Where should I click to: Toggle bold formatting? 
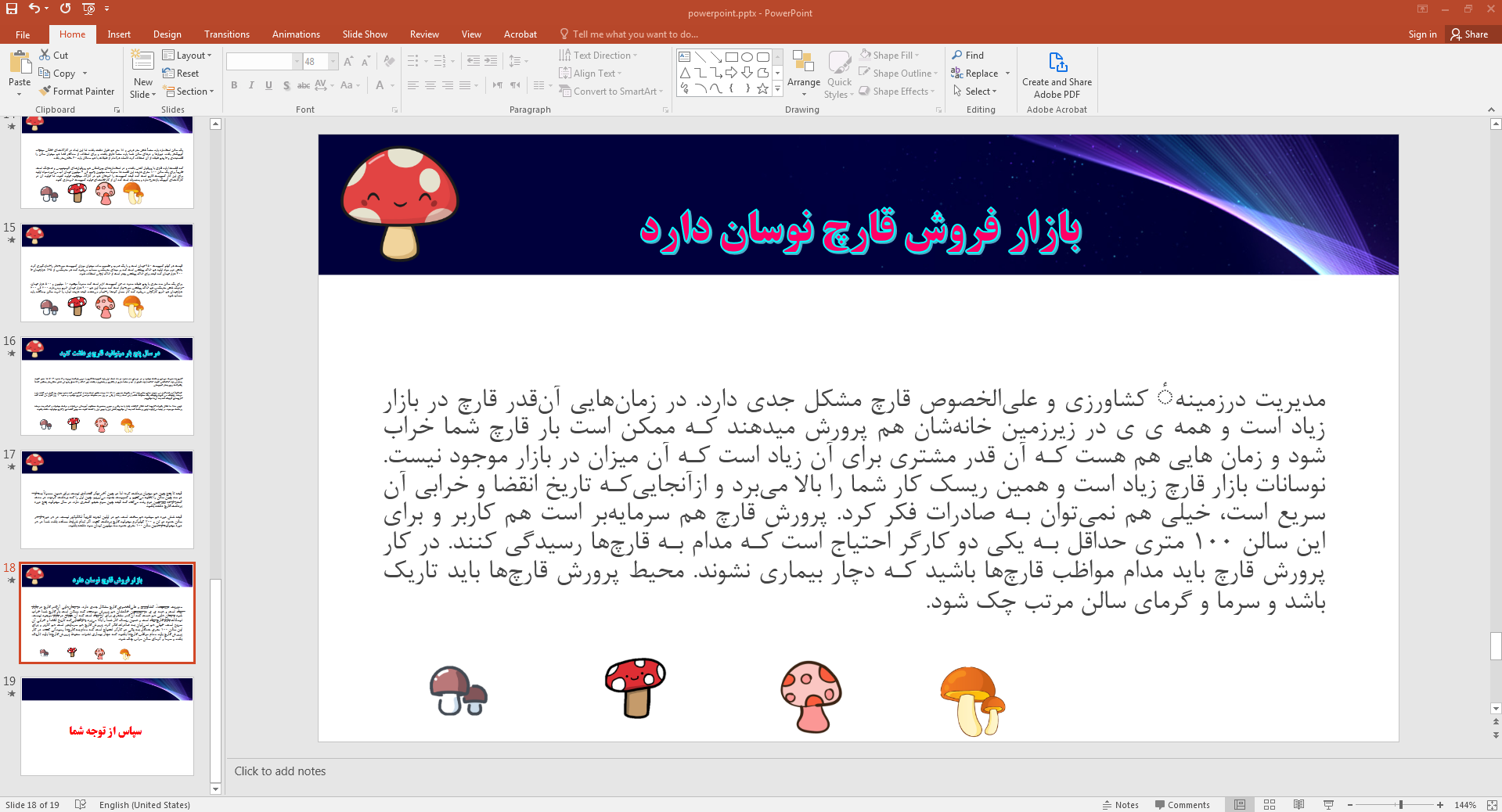click(234, 85)
